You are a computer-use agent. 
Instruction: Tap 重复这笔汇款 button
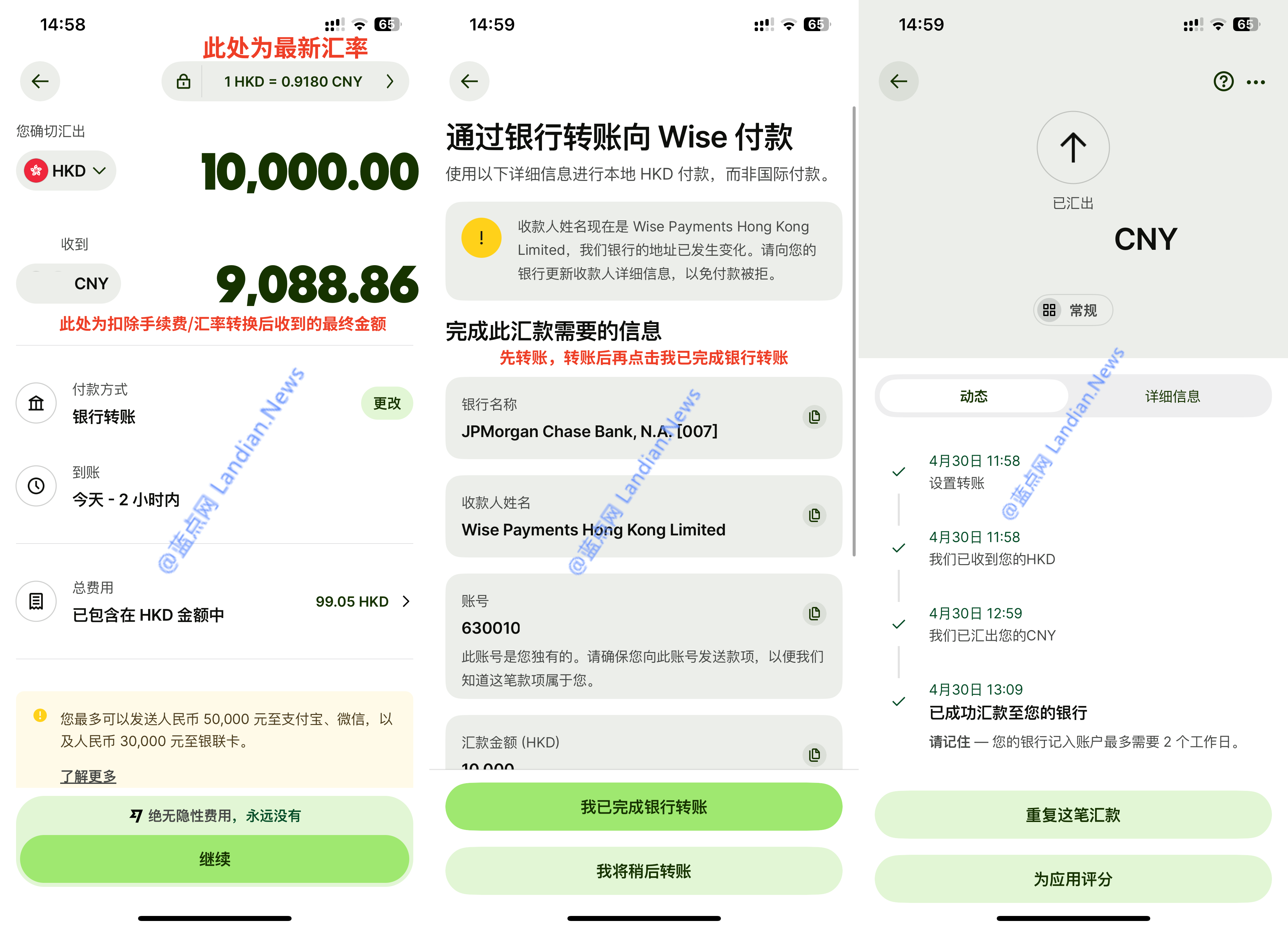[x=1073, y=815]
